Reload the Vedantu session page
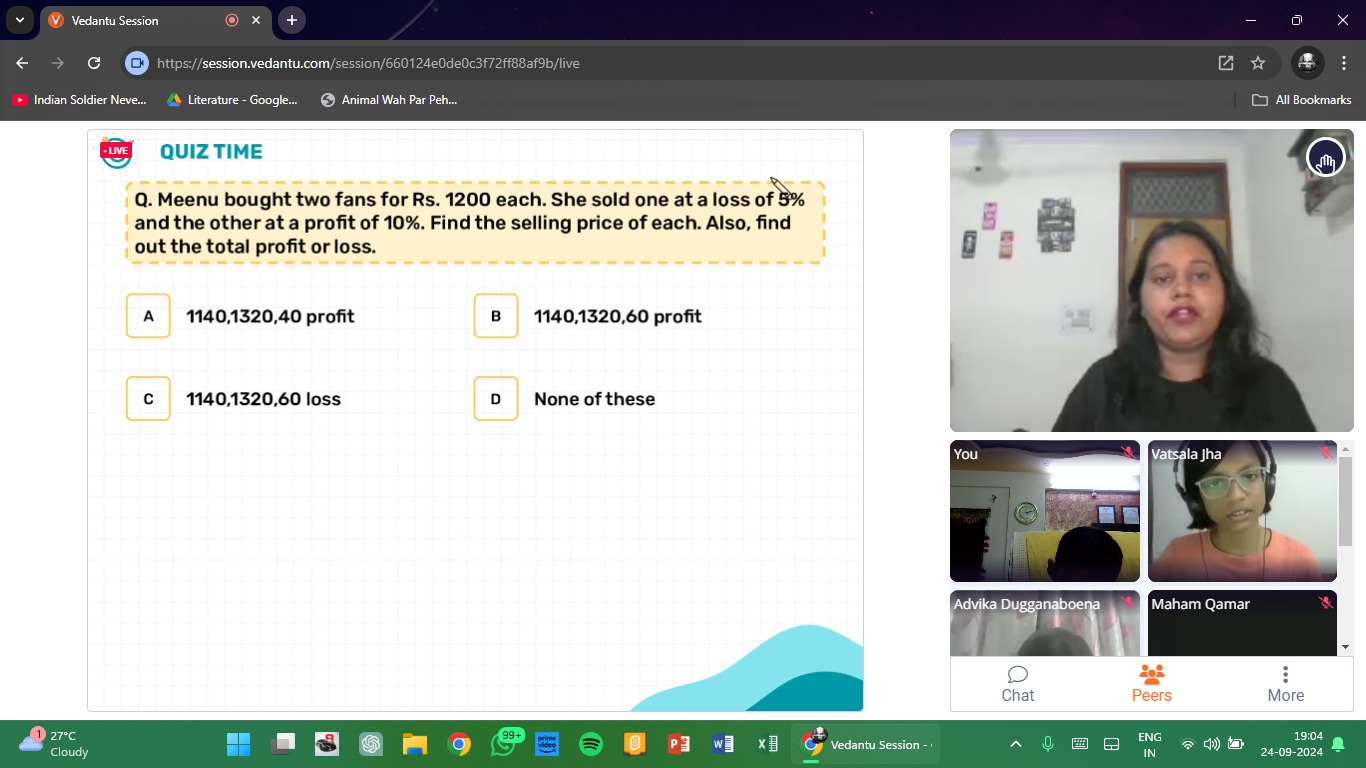 coord(94,63)
